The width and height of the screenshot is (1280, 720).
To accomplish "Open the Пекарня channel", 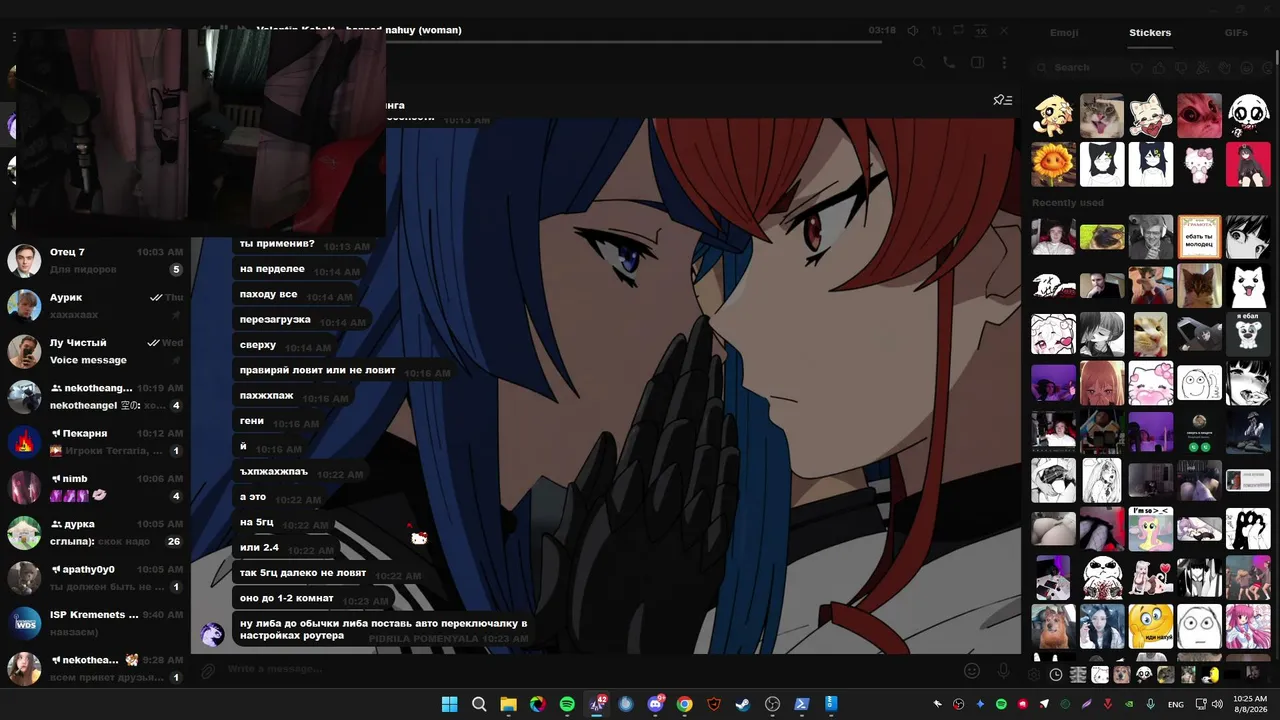I will 95,442.
